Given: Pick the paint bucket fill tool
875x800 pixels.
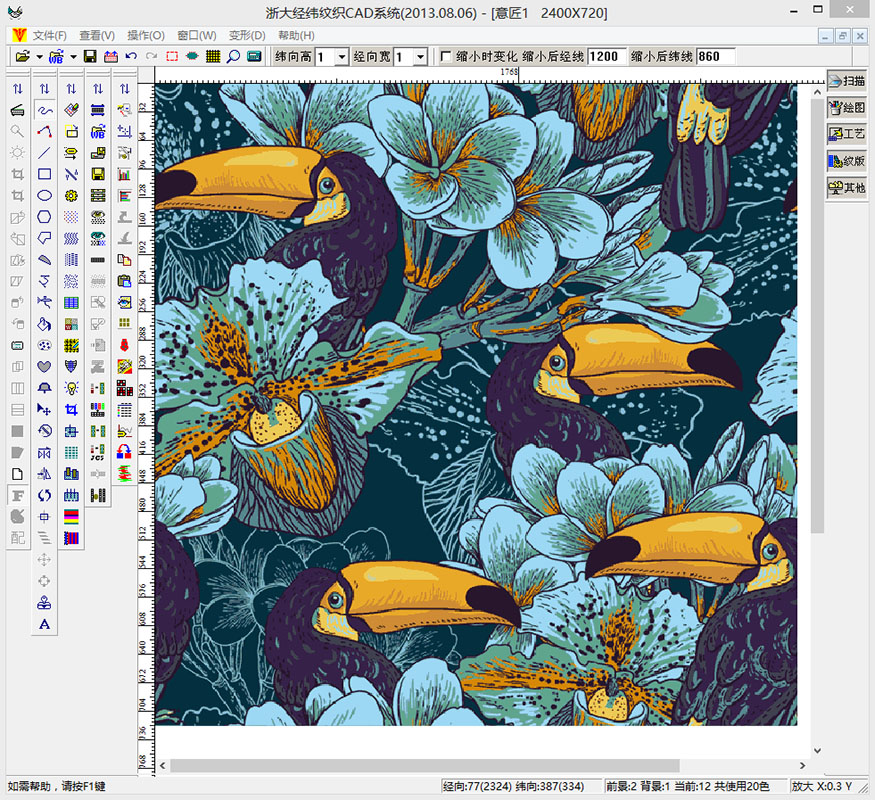Looking at the screenshot, I should point(44,323).
